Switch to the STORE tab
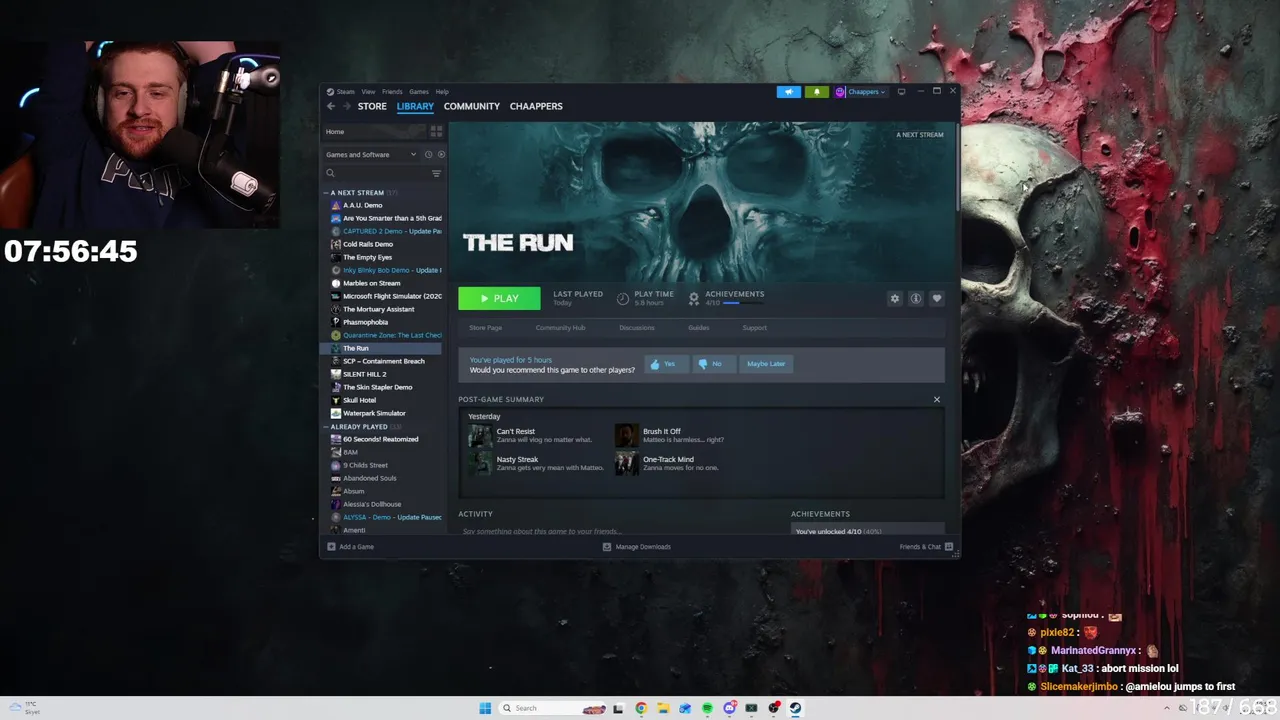Screen dimensions: 1280x720 [x=372, y=106]
